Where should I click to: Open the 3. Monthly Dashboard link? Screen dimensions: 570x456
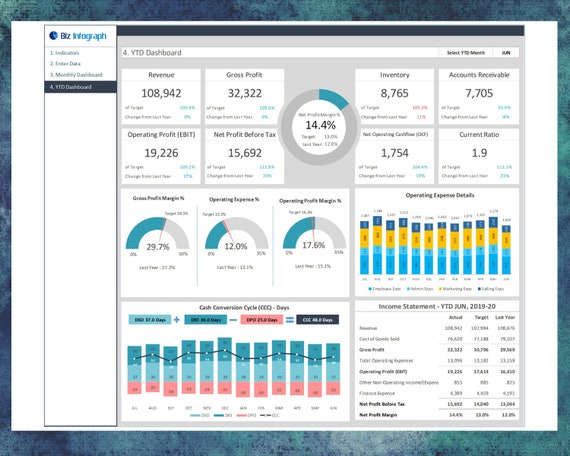click(76, 75)
